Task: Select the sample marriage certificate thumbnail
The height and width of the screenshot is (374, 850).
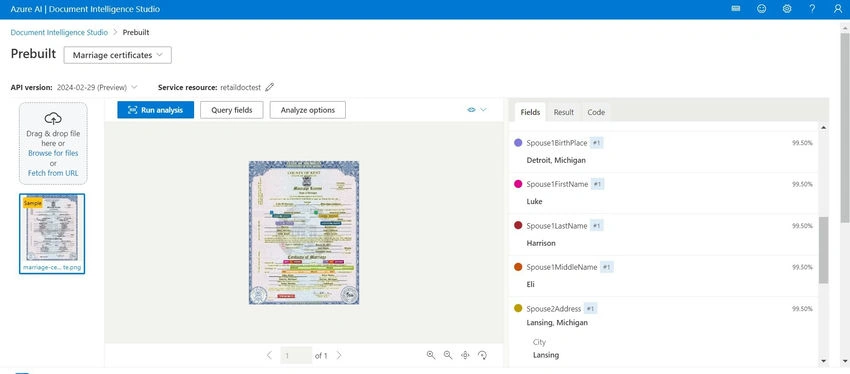Action: (52, 234)
